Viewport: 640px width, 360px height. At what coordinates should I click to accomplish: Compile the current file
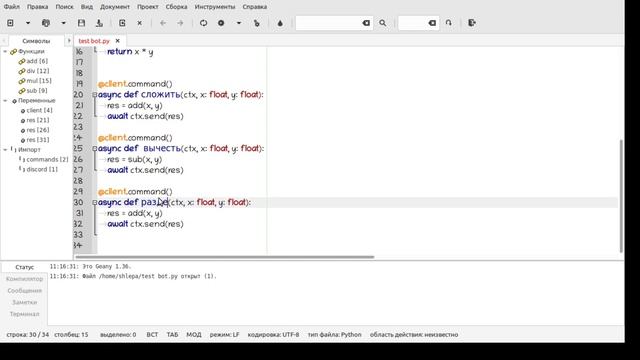point(203,23)
